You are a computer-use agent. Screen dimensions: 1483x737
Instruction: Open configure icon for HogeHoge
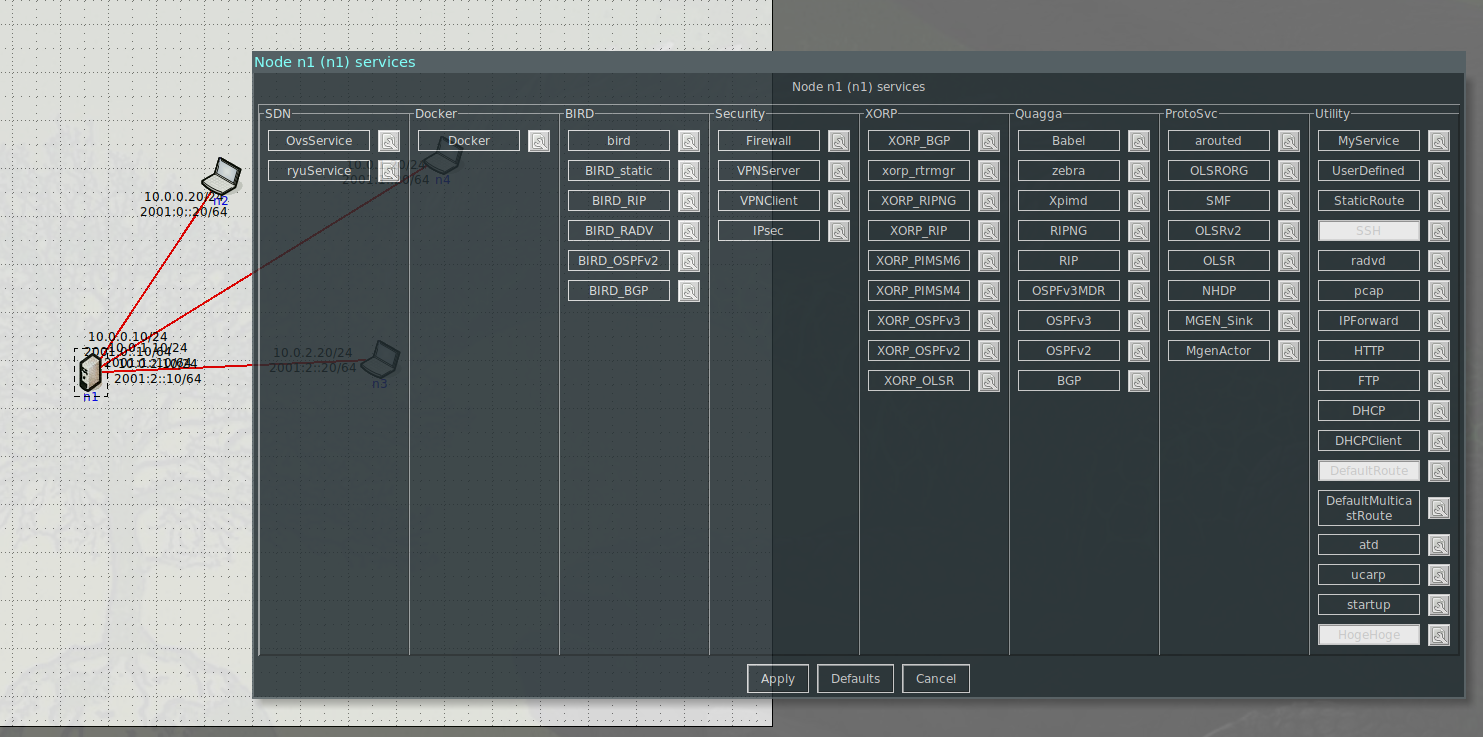[x=1439, y=635]
